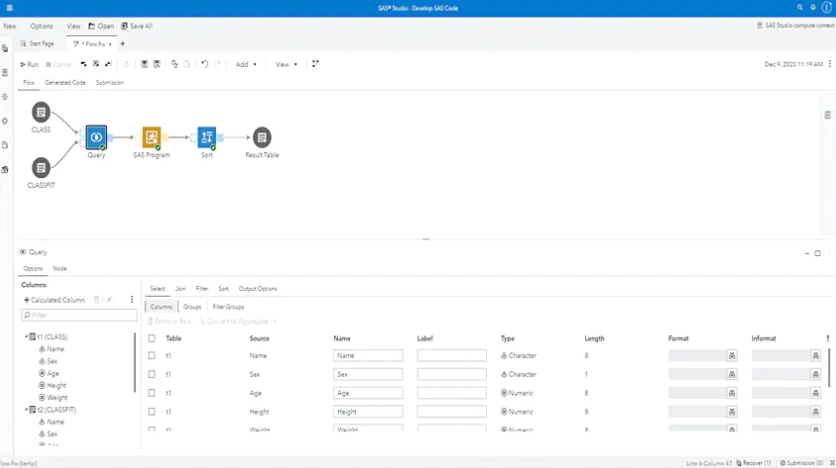836x468 pixels.
Task: Open the View menu in menu bar
Action: click(x=74, y=26)
